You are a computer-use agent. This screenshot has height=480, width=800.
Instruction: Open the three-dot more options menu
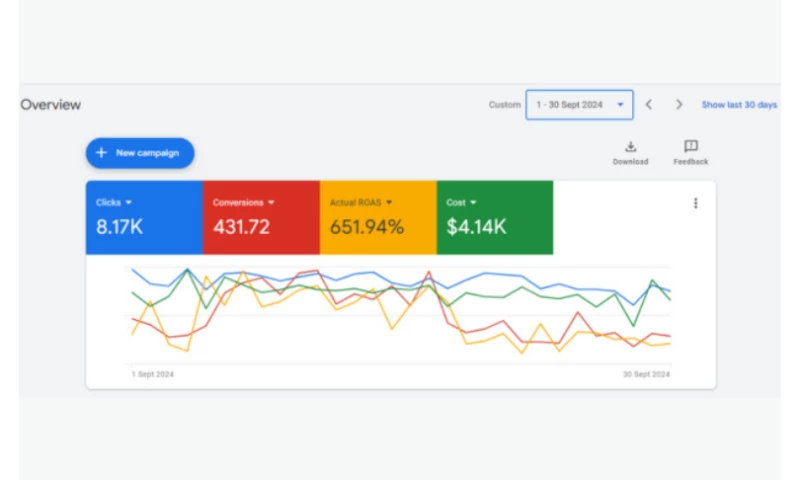(x=695, y=203)
